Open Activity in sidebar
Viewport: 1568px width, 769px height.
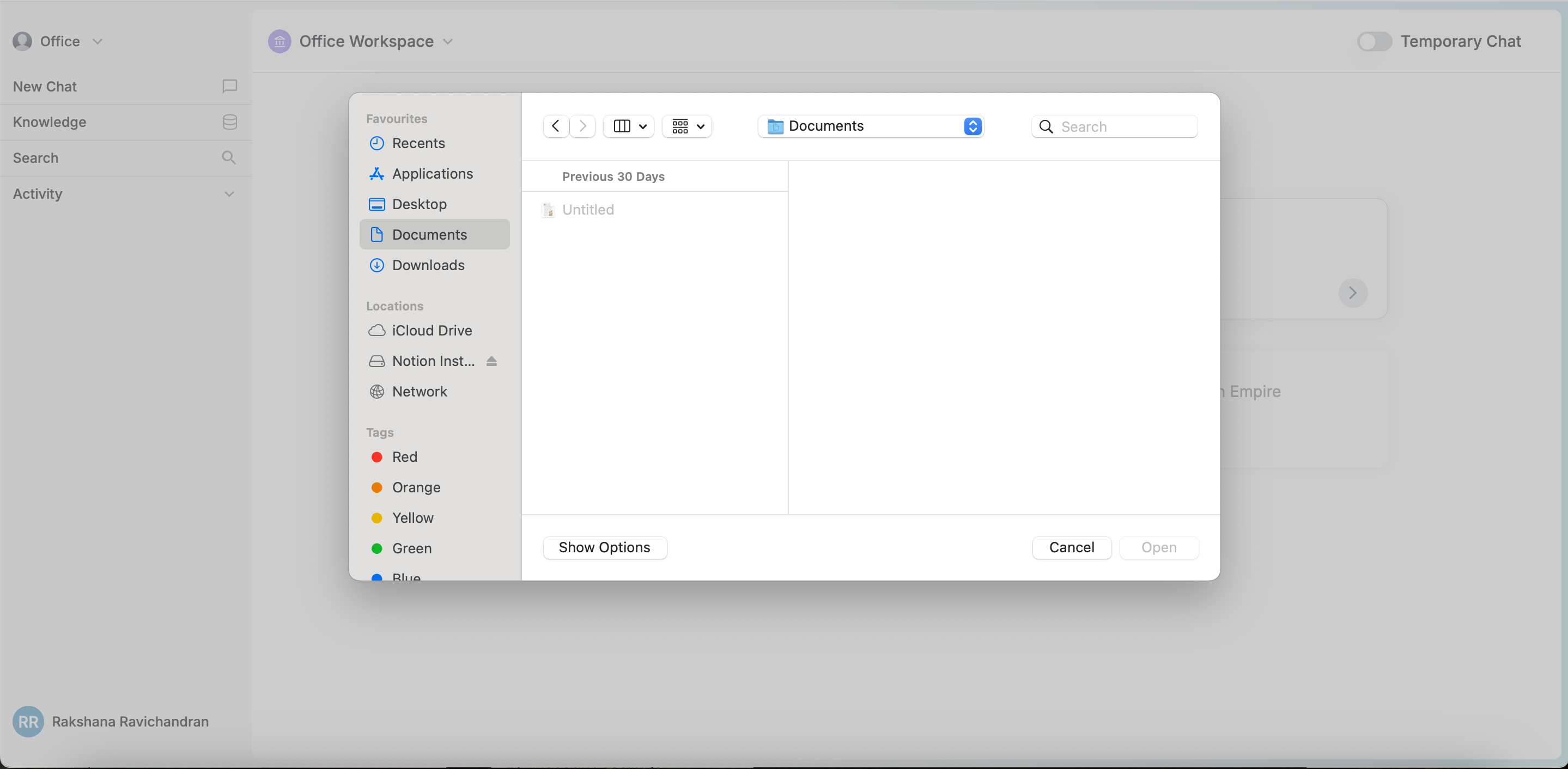pos(125,194)
